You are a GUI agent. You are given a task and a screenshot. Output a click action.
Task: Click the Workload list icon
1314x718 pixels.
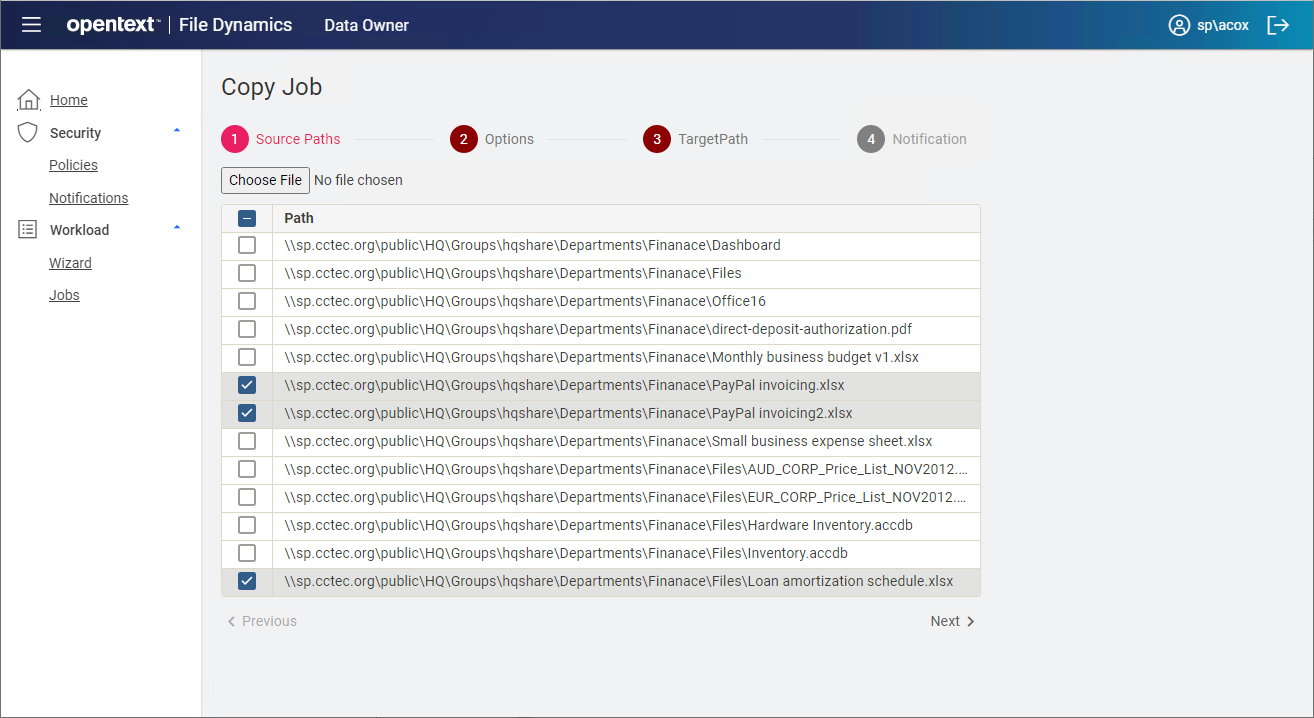(x=28, y=230)
